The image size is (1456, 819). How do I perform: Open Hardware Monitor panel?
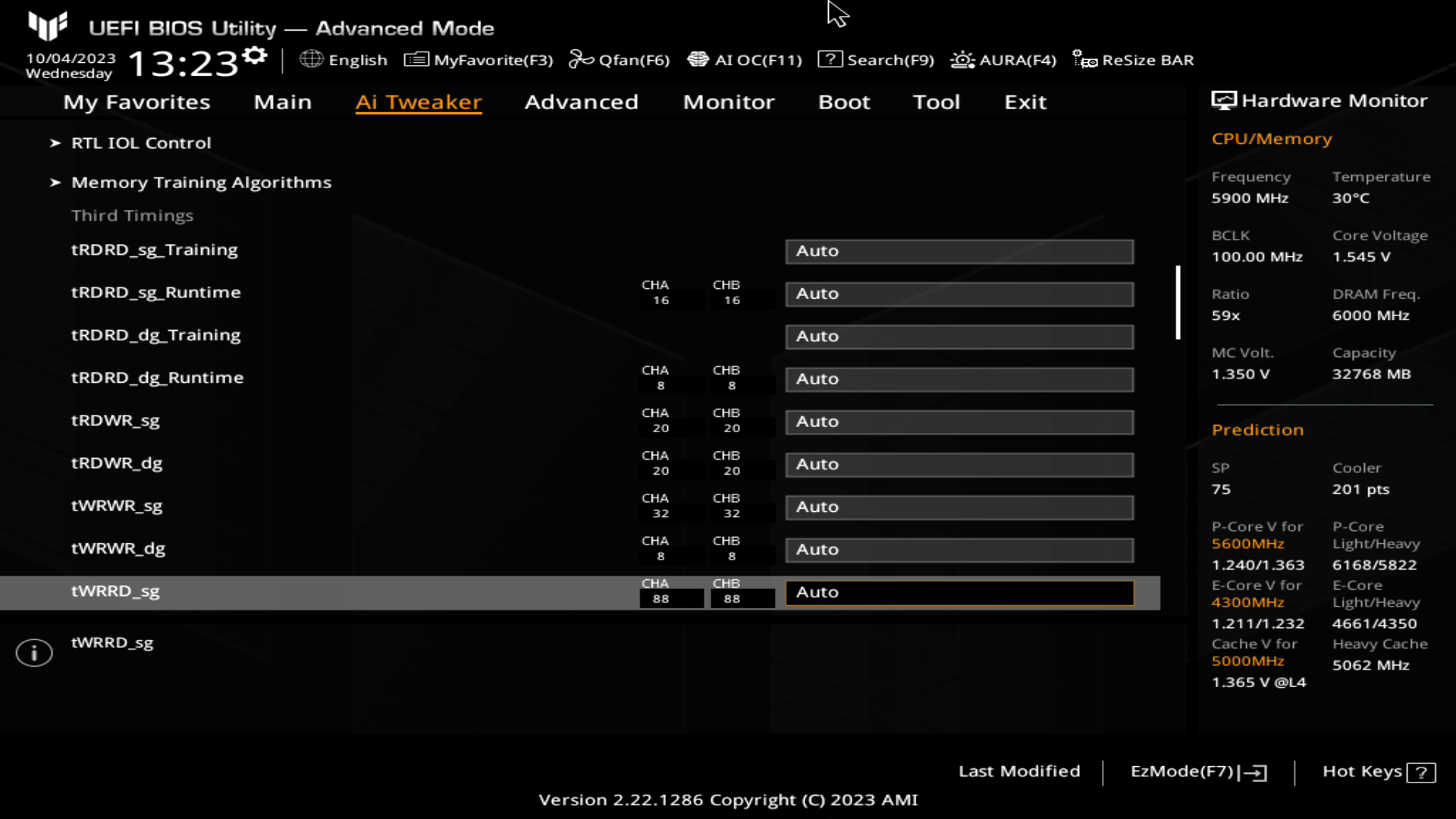[1322, 100]
